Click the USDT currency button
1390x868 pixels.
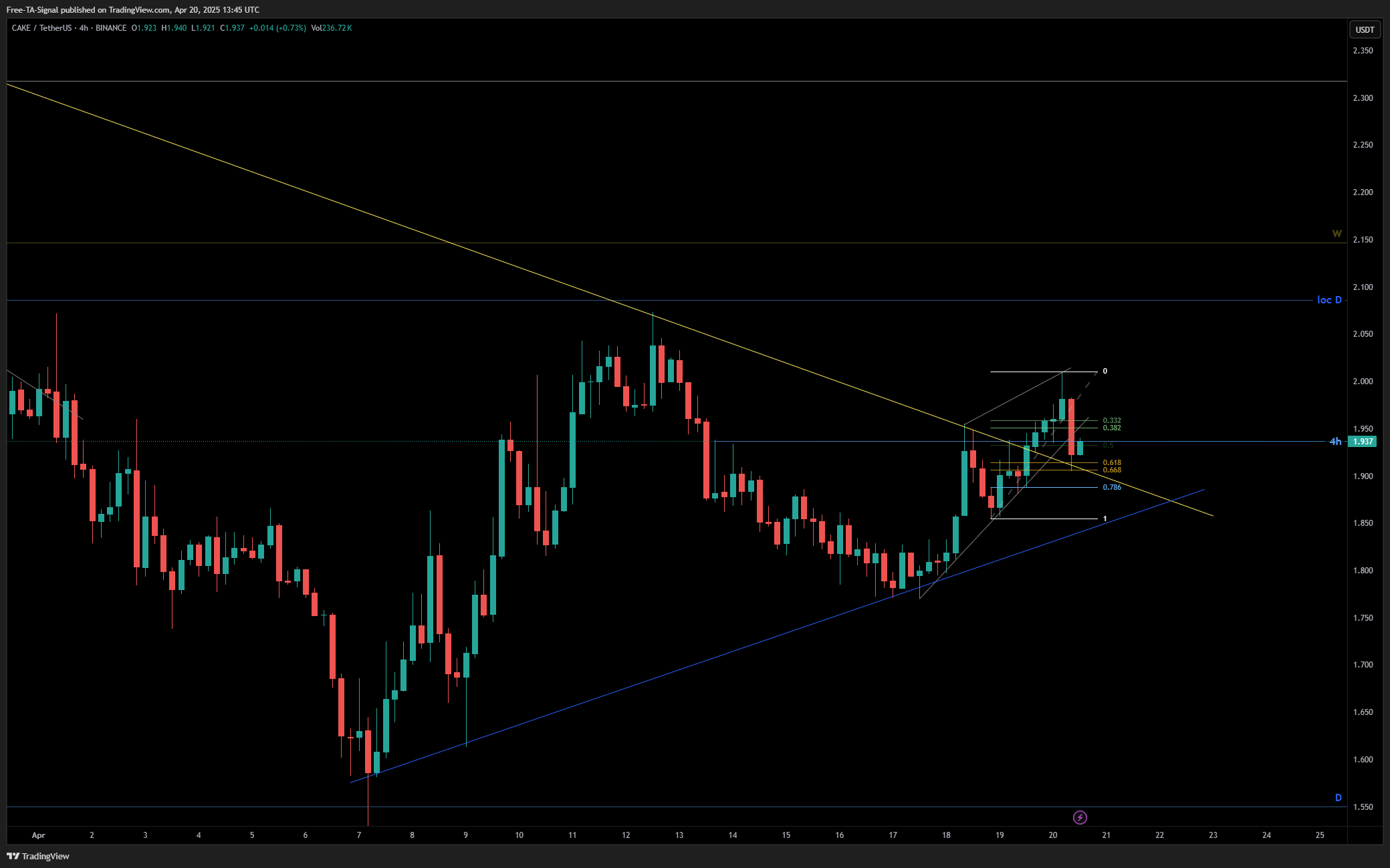(x=1365, y=29)
